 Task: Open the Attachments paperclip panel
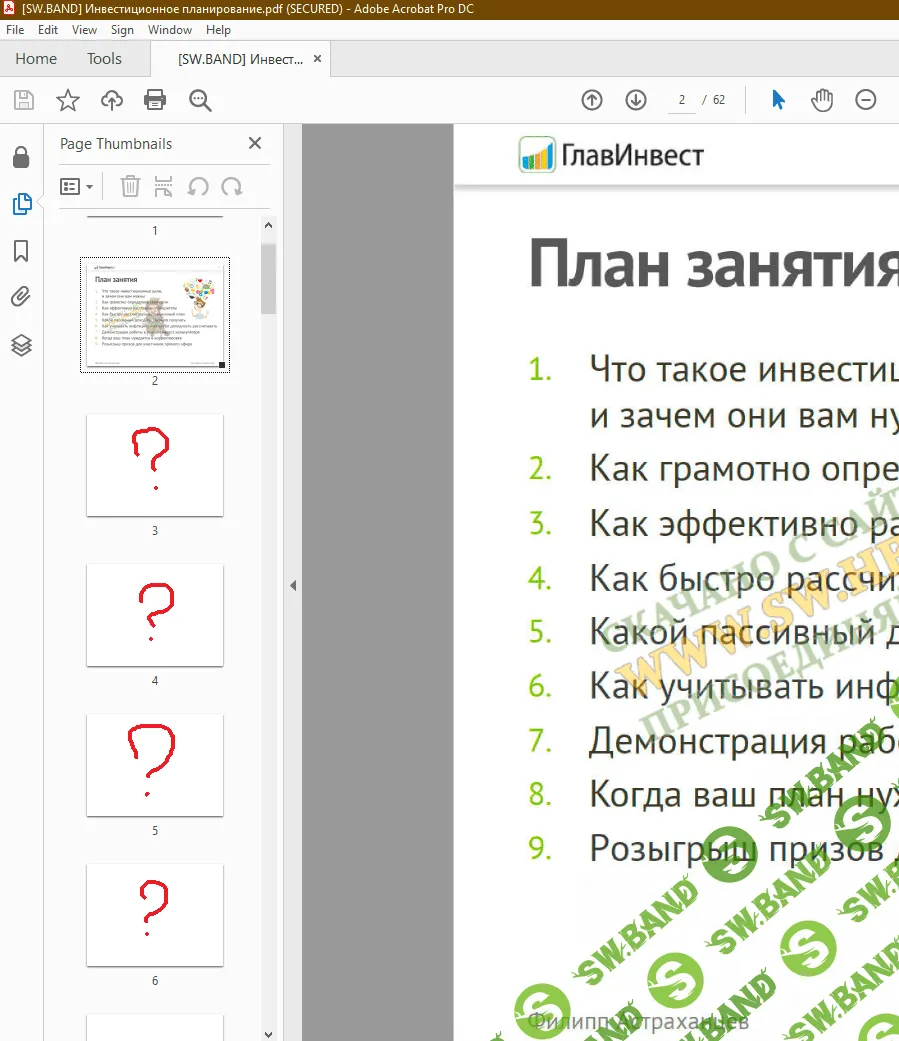pyautogui.click(x=21, y=297)
